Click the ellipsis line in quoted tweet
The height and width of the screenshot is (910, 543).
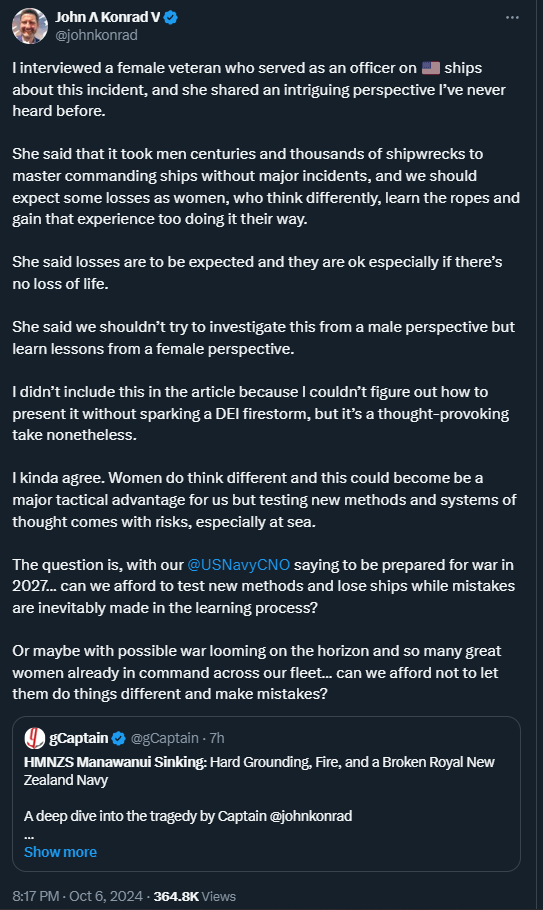(29, 836)
